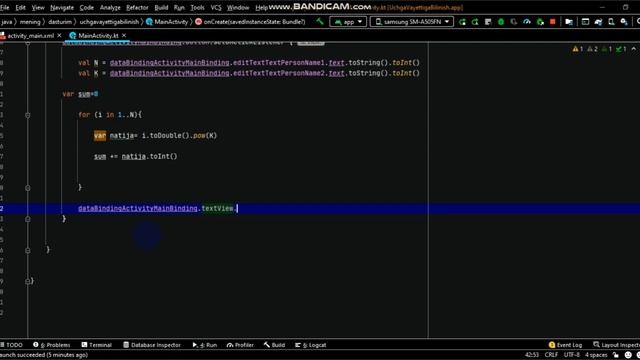Image resolution: width=640 pixels, height=360 pixels.
Task: Open the AVD Manager icon
Action: [611, 22]
